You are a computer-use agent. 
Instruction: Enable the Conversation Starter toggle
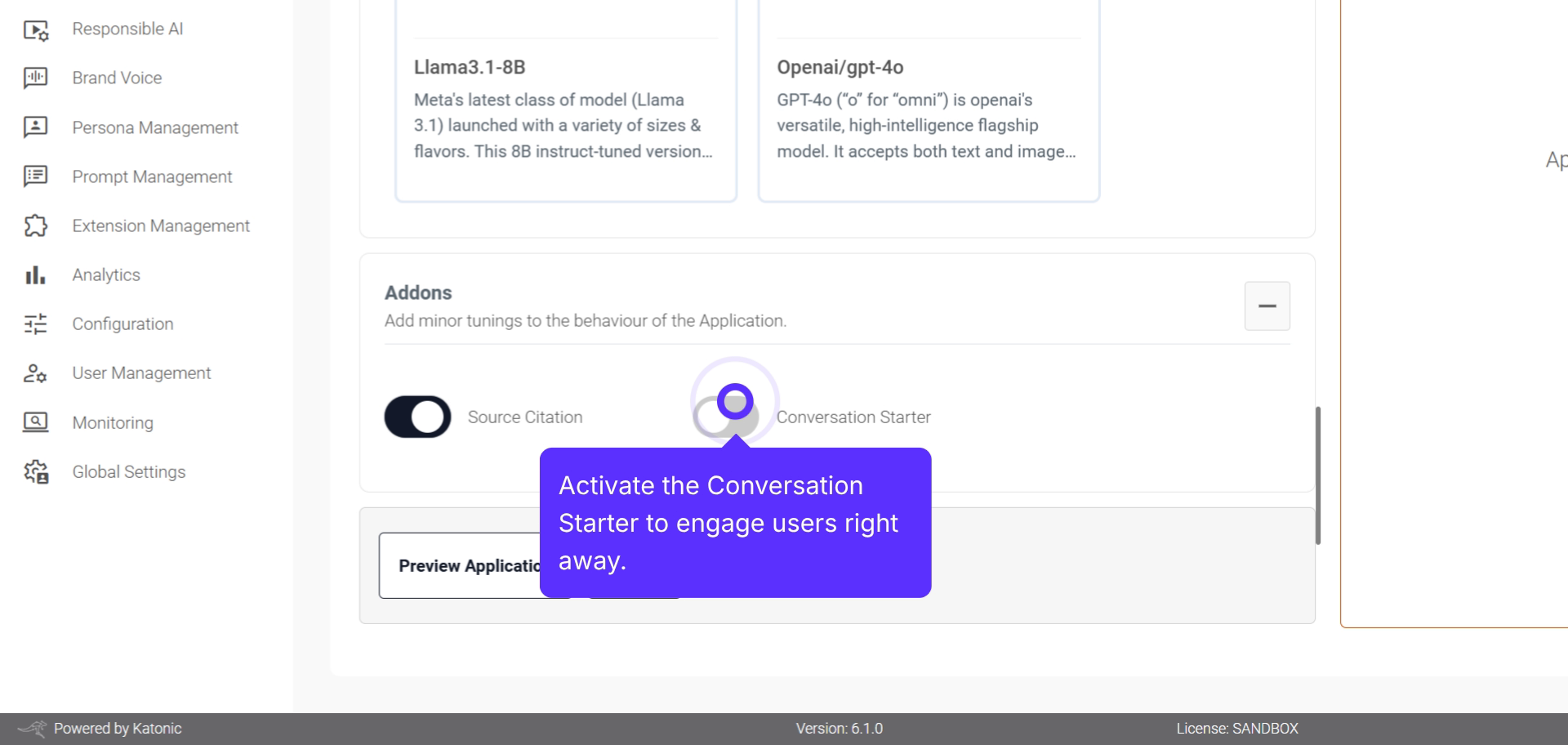coord(725,417)
